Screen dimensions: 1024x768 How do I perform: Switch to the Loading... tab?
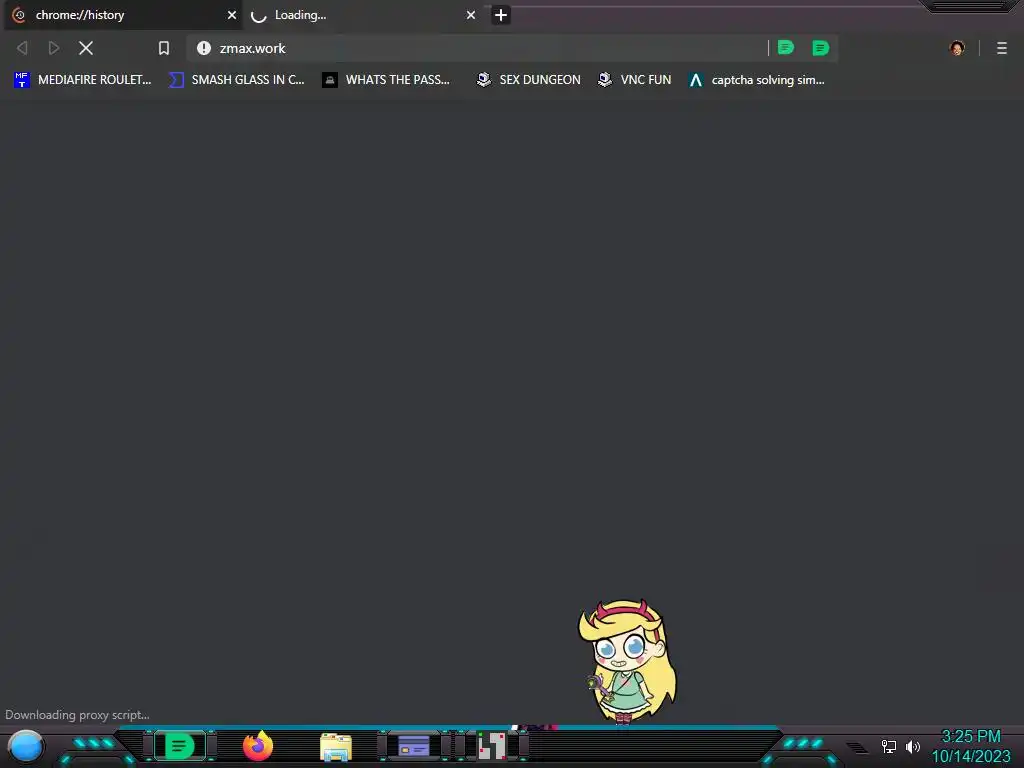362,15
